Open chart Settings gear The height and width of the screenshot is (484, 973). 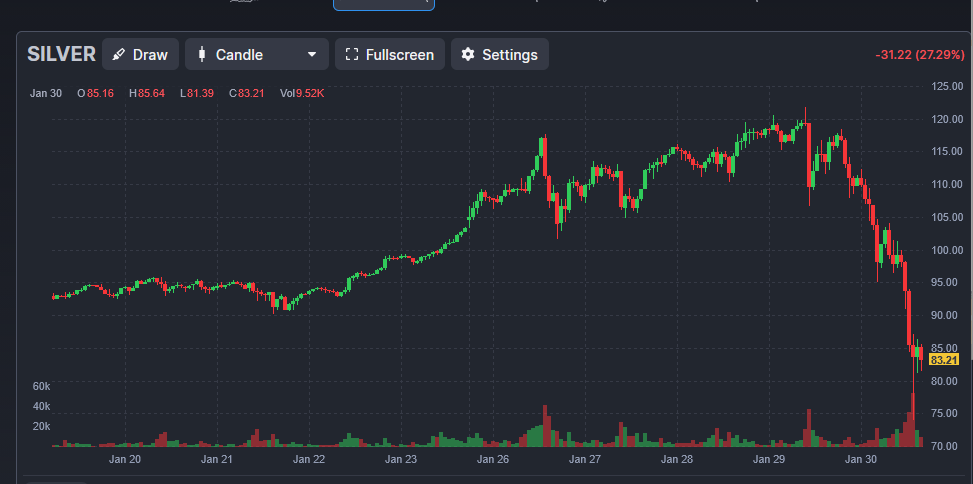[x=499, y=54]
